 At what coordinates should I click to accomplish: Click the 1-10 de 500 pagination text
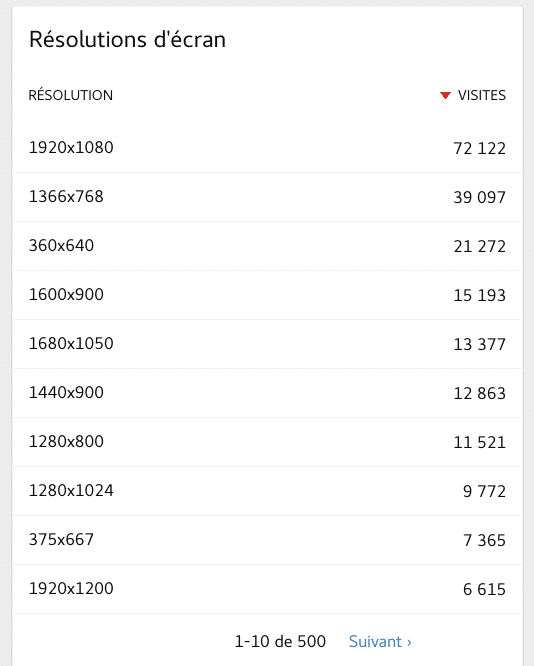click(280, 641)
